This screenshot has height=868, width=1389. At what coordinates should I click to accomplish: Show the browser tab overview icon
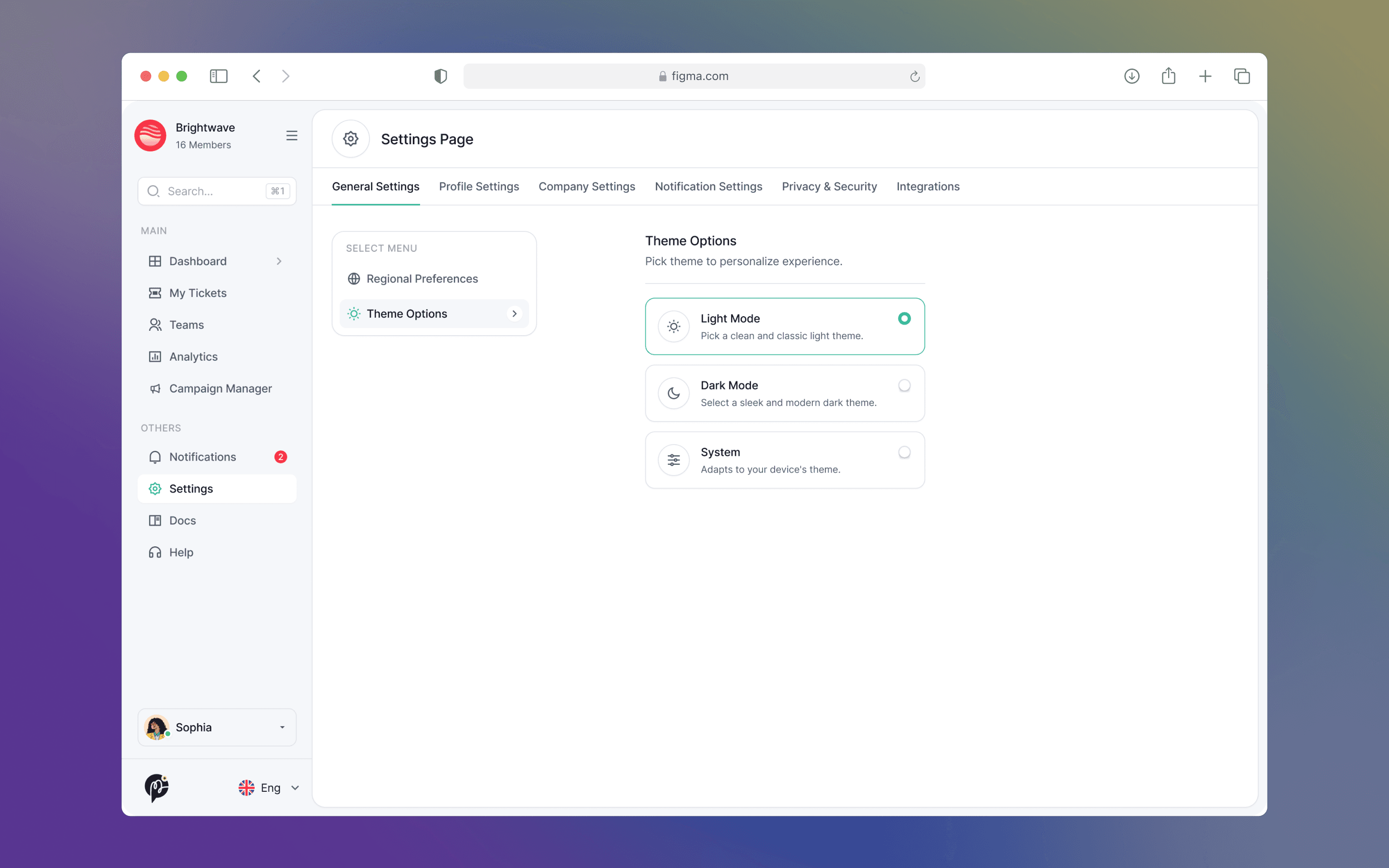(1242, 76)
